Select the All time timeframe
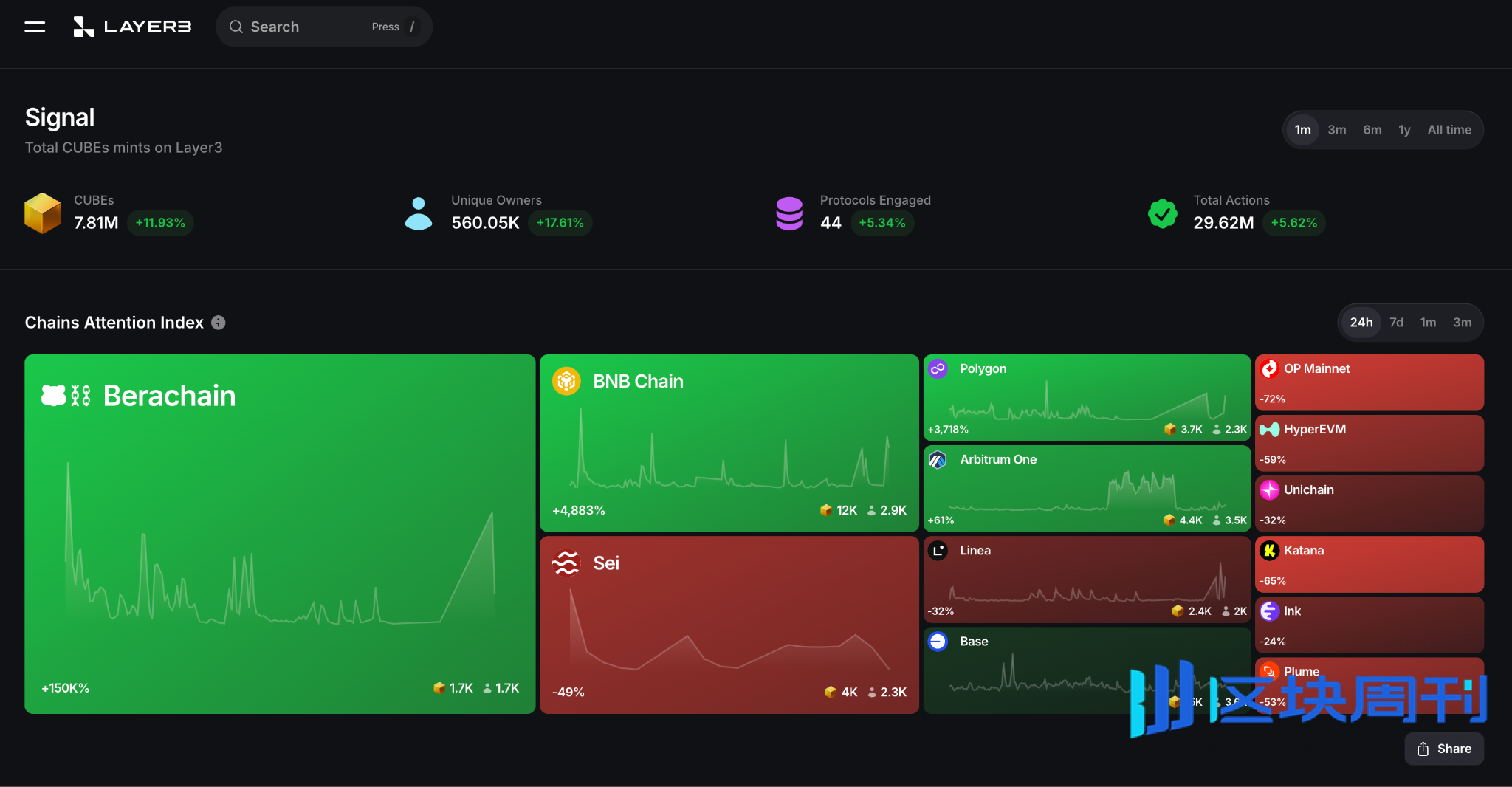 (1449, 130)
